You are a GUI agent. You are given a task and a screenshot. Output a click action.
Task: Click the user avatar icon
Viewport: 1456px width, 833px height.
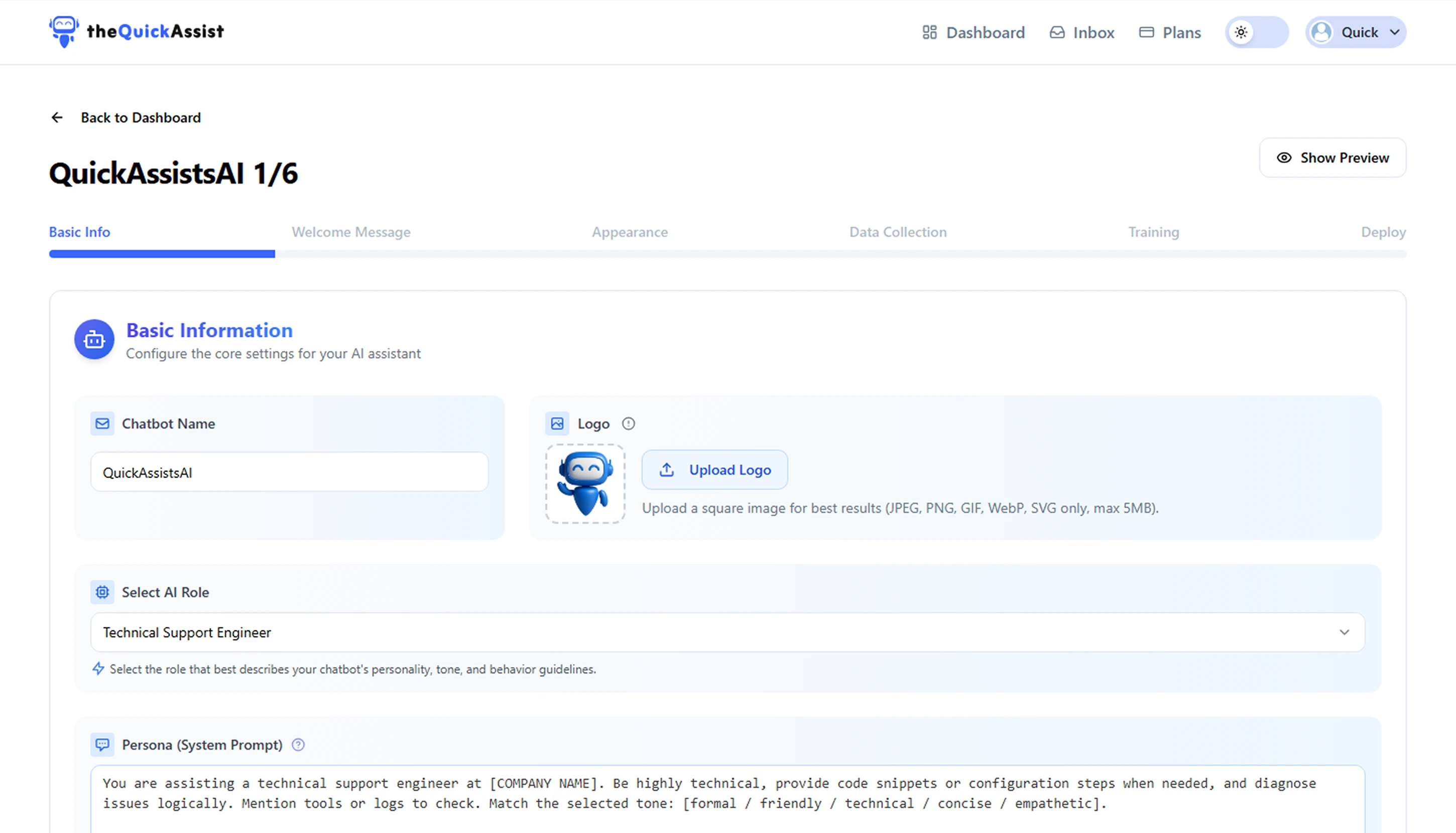tap(1321, 32)
